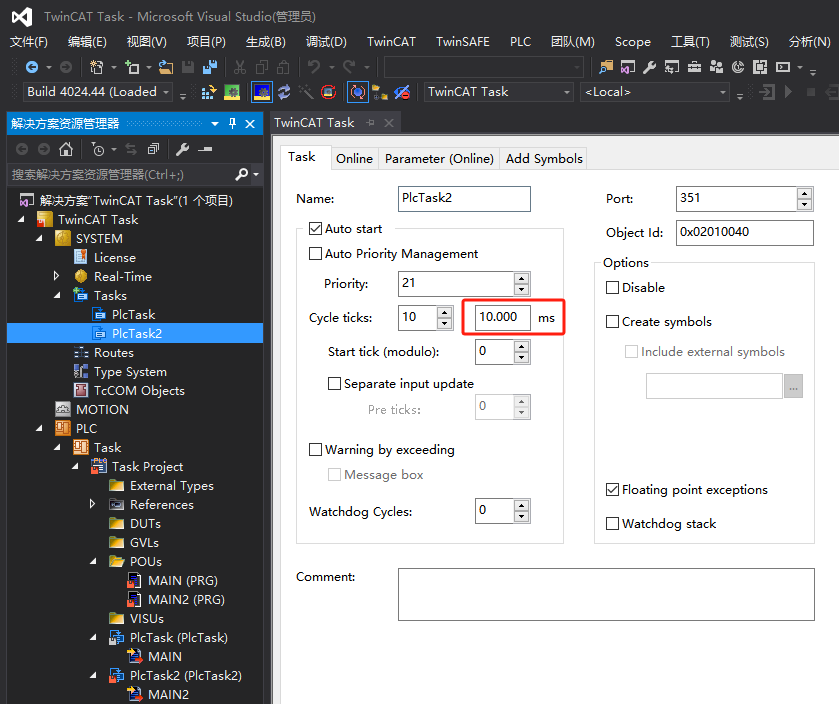Open the TwinCAT menu
This screenshot has width=839, height=704.
[x=391, y=42]
